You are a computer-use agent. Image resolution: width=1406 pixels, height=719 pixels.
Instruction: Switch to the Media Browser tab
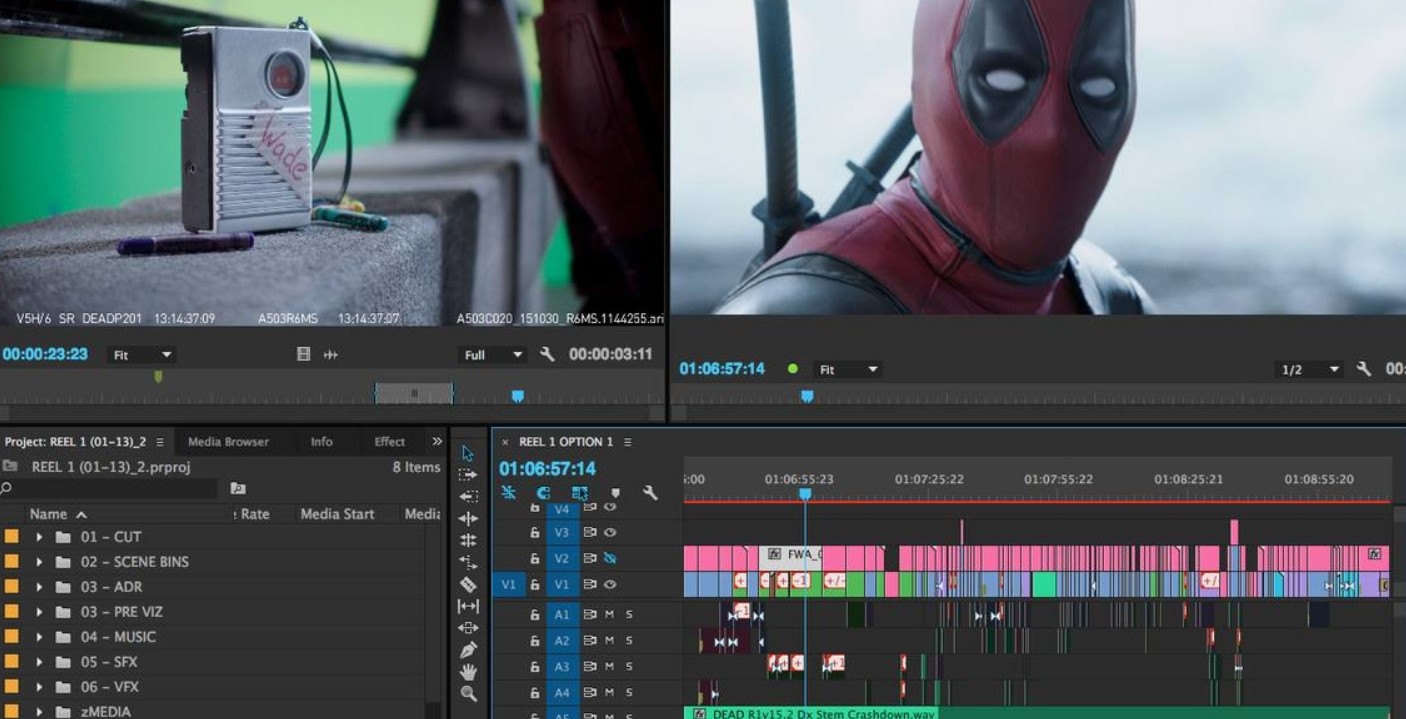228,441
